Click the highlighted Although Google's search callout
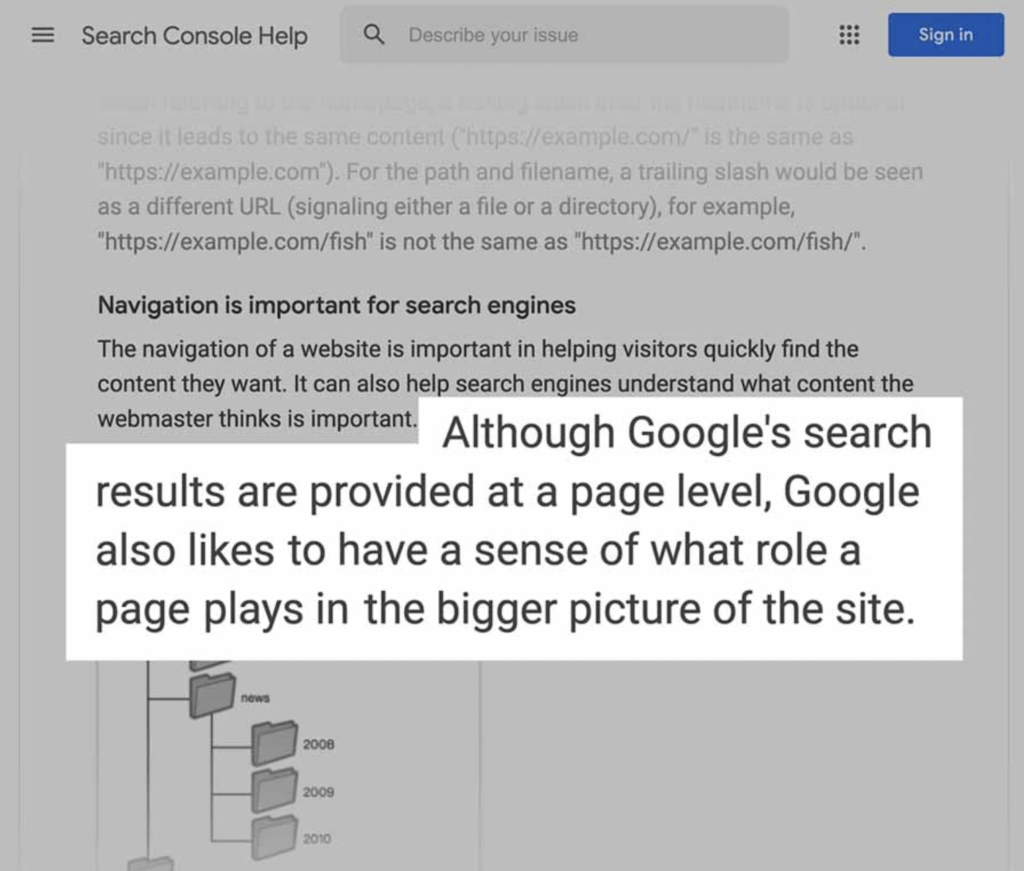This screenshot has height=871, width=1024. [514, 529]
